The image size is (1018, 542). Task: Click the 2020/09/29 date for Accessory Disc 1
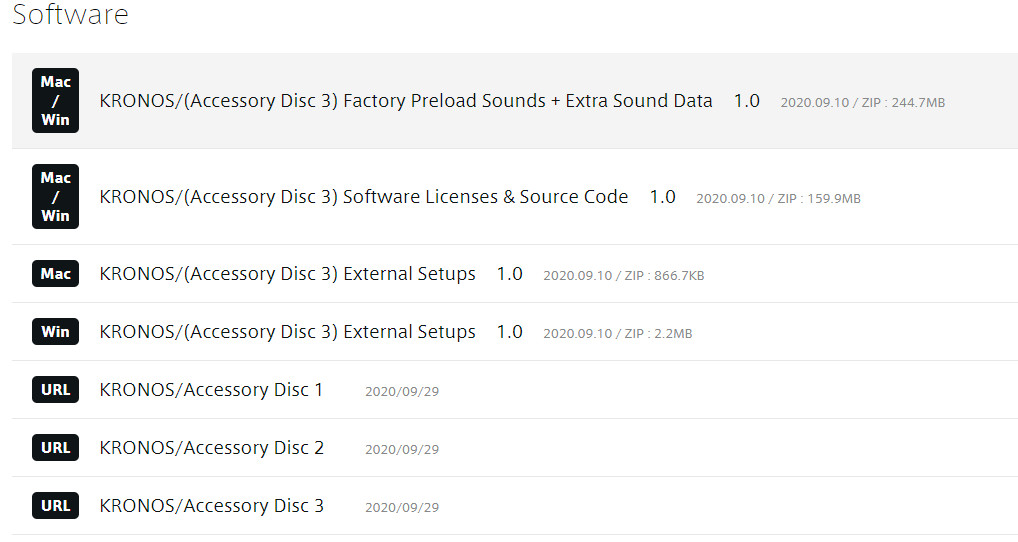[402, 392]
